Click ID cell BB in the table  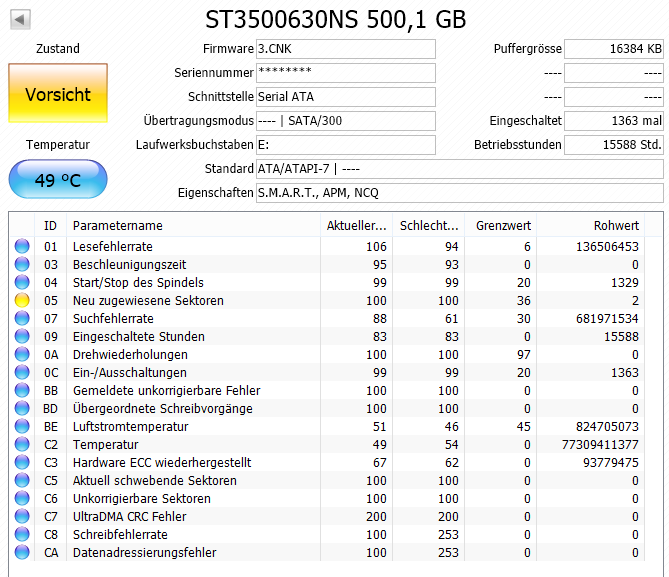tap(51, 390)
